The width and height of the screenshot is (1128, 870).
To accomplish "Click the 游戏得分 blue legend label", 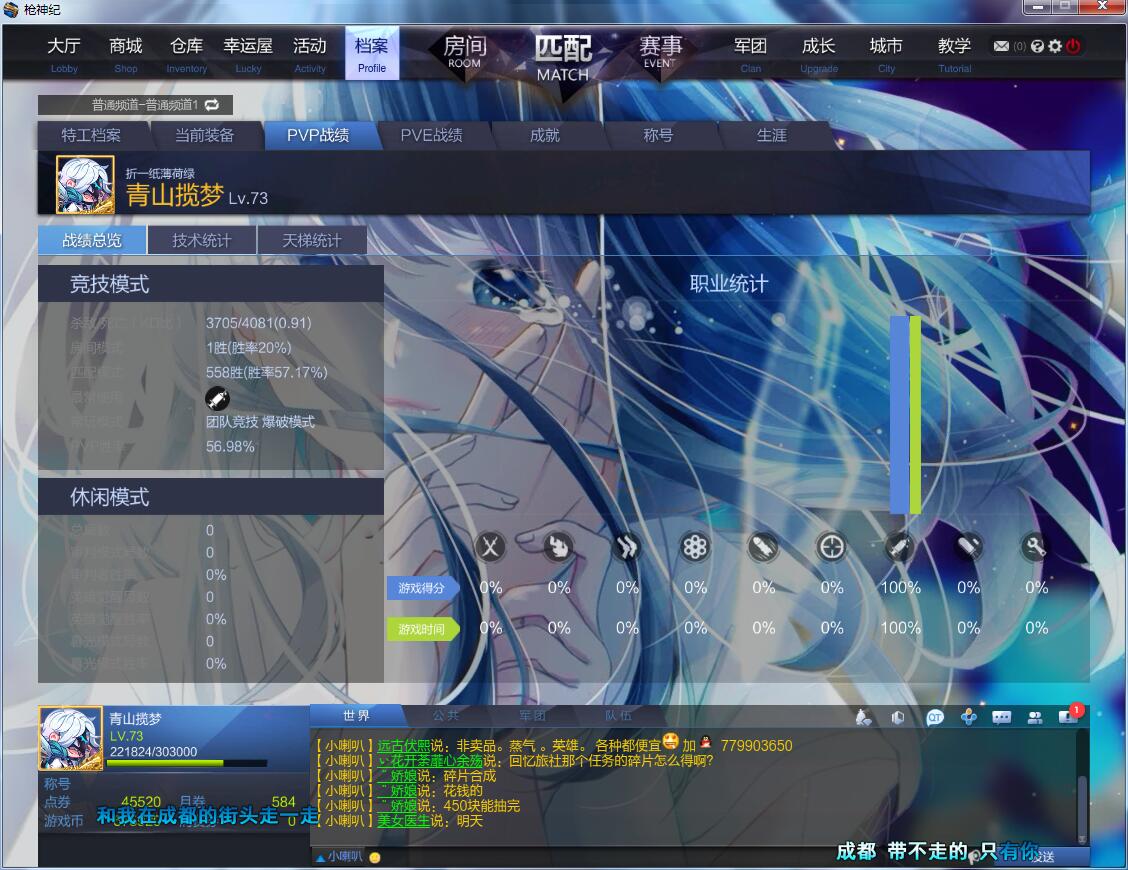I will click(422, 588).
